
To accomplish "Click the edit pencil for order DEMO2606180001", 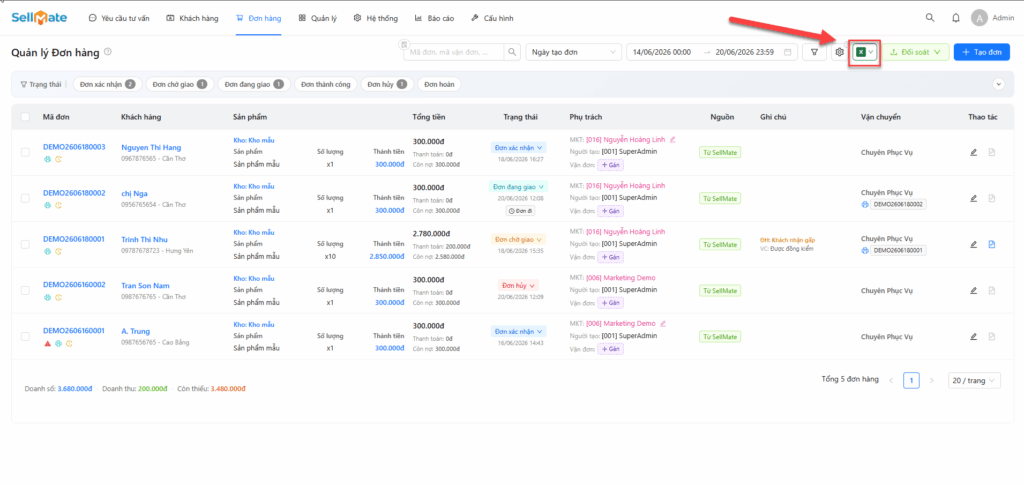I will (973, 244).
